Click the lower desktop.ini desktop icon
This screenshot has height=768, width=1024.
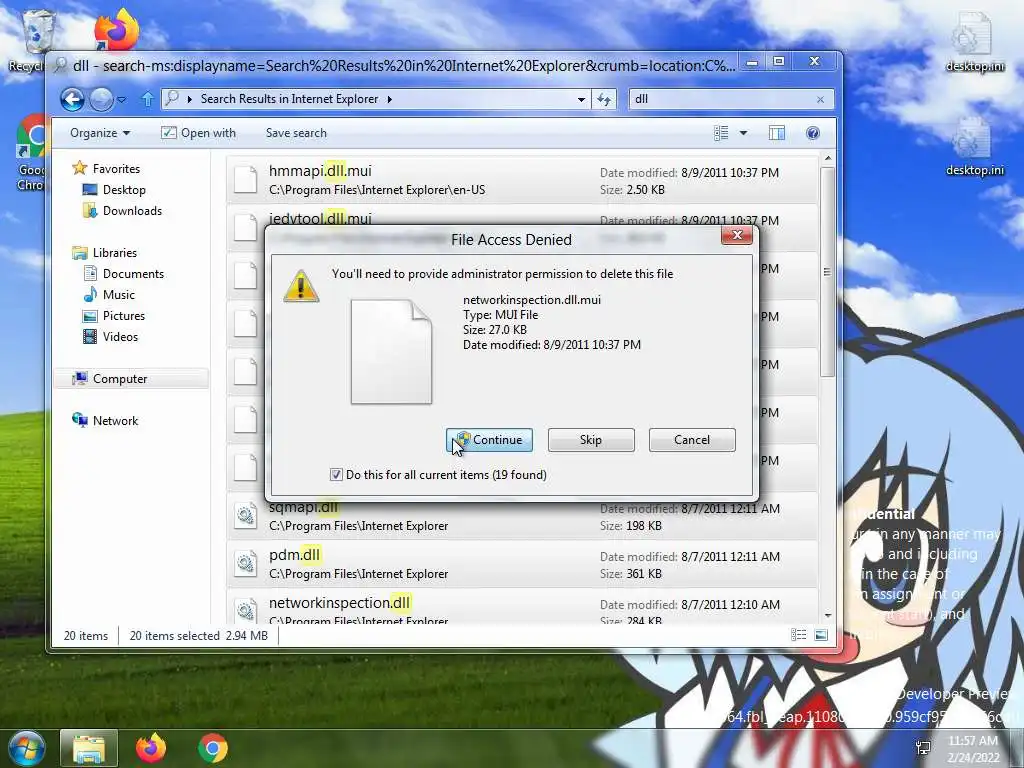coord(975,148)
